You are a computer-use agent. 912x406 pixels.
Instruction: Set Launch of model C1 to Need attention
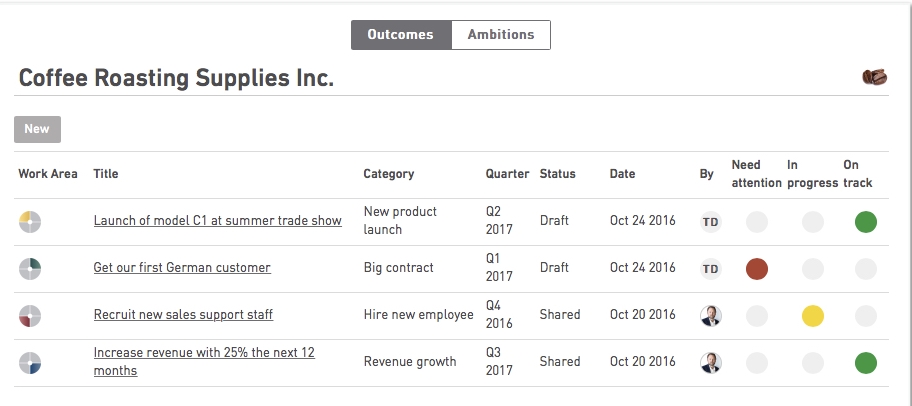click(x=757, y=222)
